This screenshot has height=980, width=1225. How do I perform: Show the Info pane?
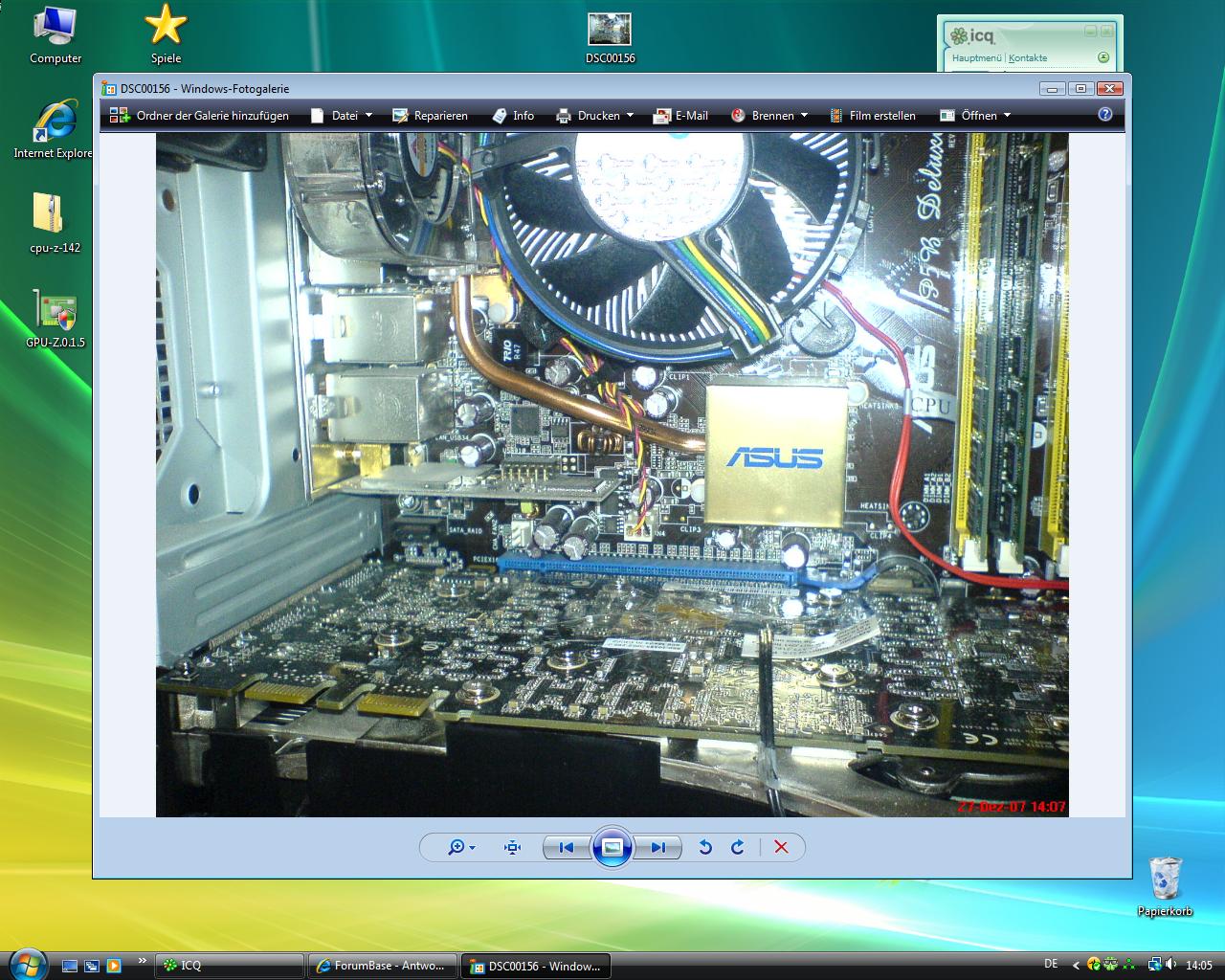513,115
